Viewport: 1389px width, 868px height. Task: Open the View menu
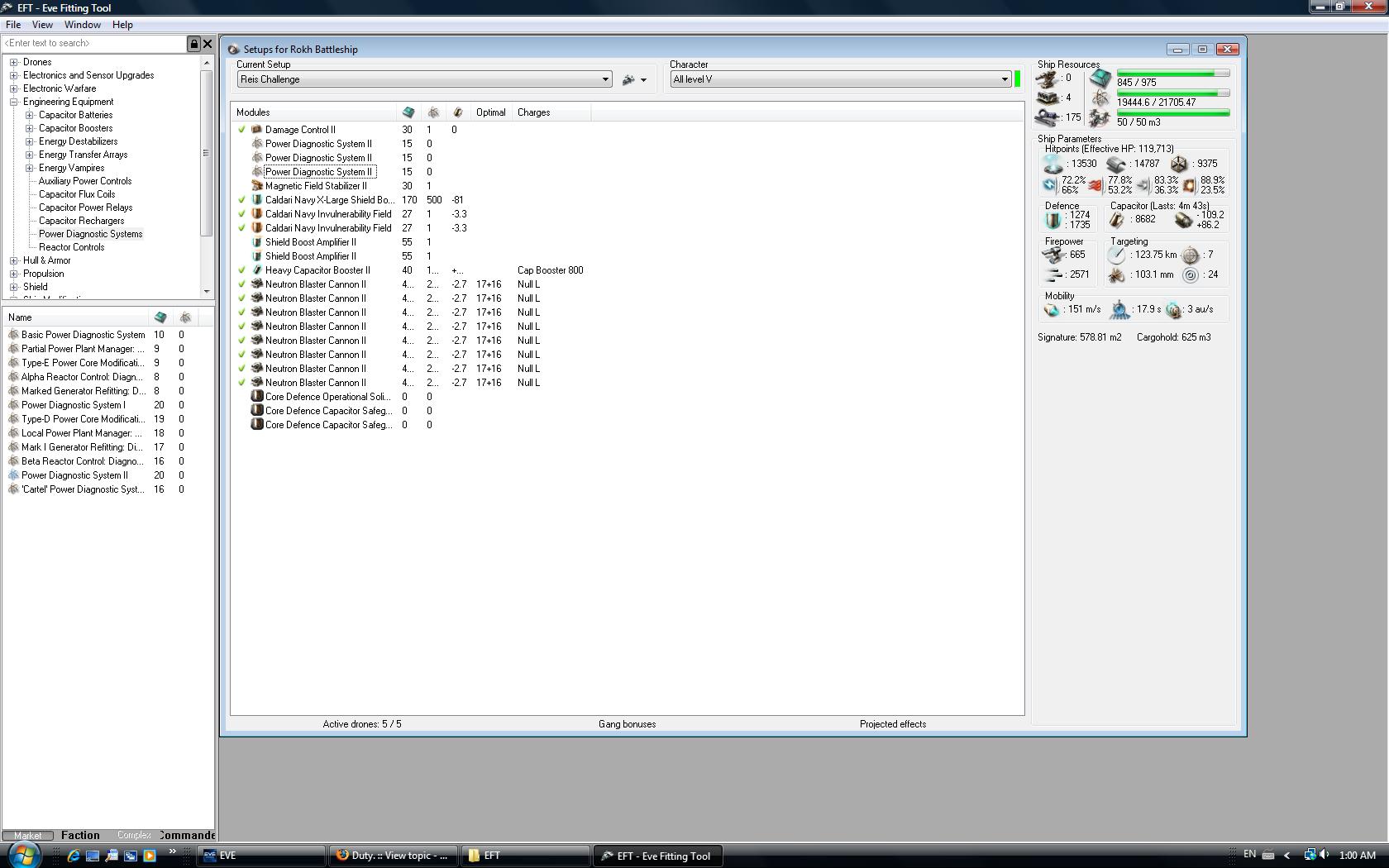click(x=42, y=25)
